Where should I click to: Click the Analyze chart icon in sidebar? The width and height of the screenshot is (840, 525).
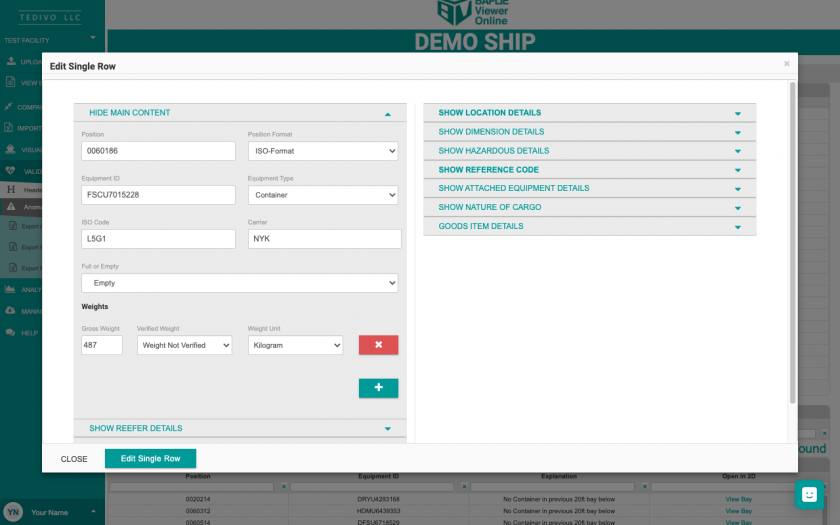click(x=10, y=289)
